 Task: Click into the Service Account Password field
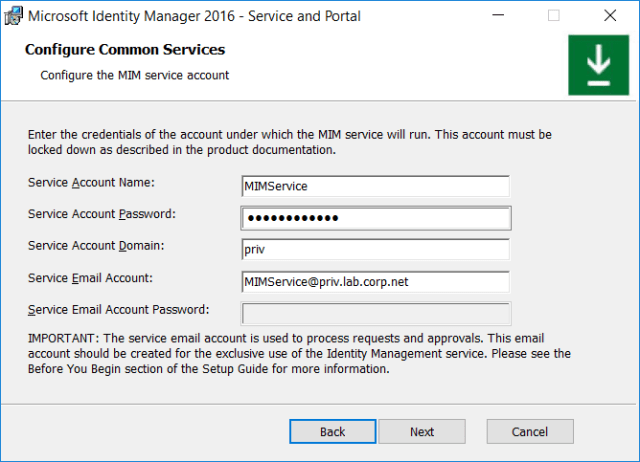[375, 218]
